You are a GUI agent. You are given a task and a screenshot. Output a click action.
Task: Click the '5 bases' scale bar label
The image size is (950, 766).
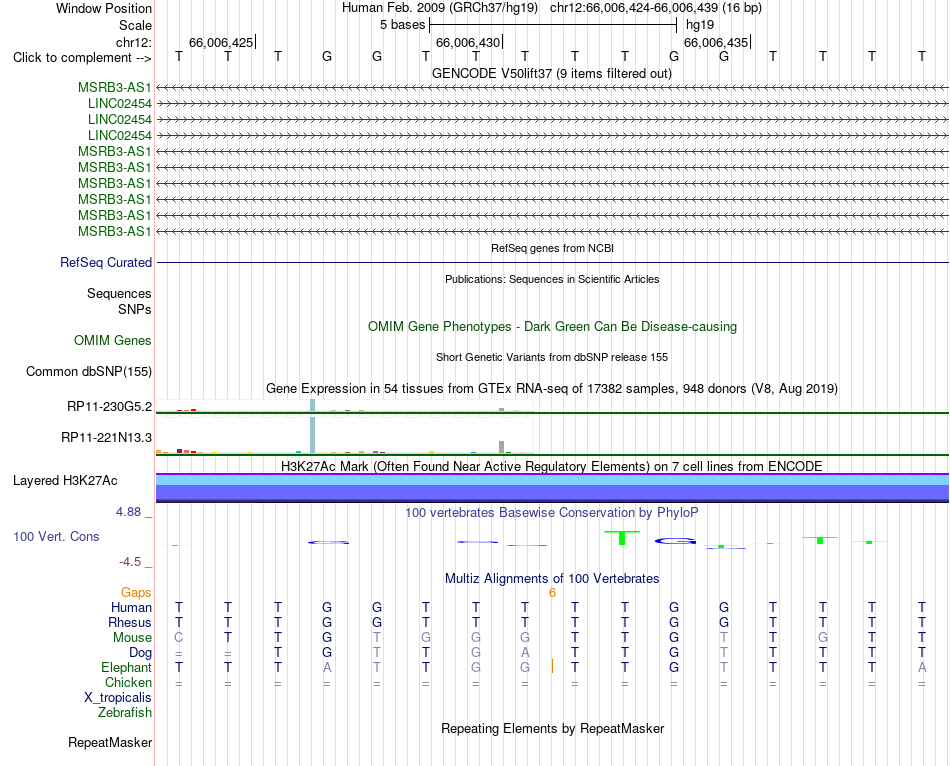click(402, 25)
